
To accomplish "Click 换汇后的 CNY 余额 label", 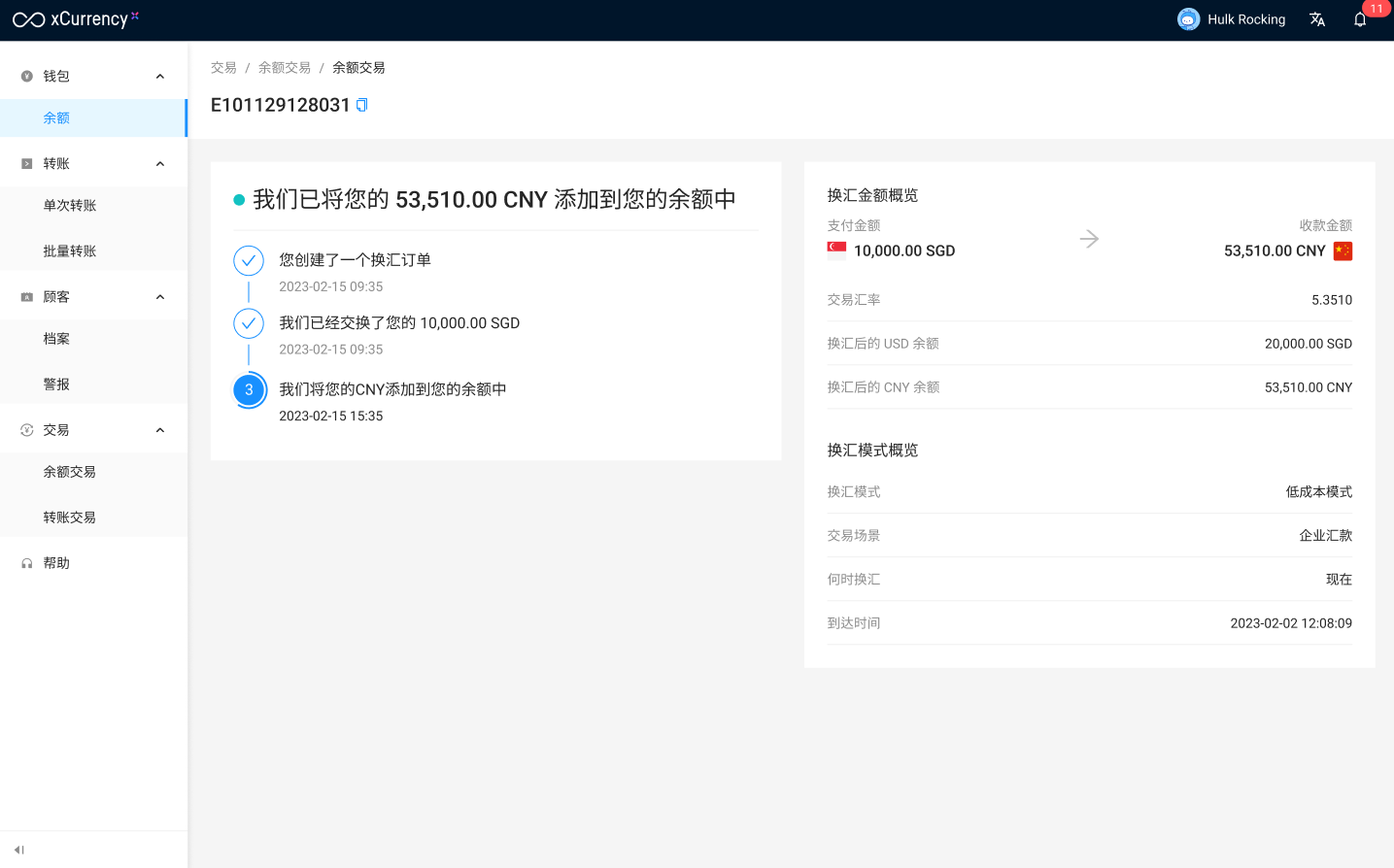I will pyautogui.click(x=883, y=387).
